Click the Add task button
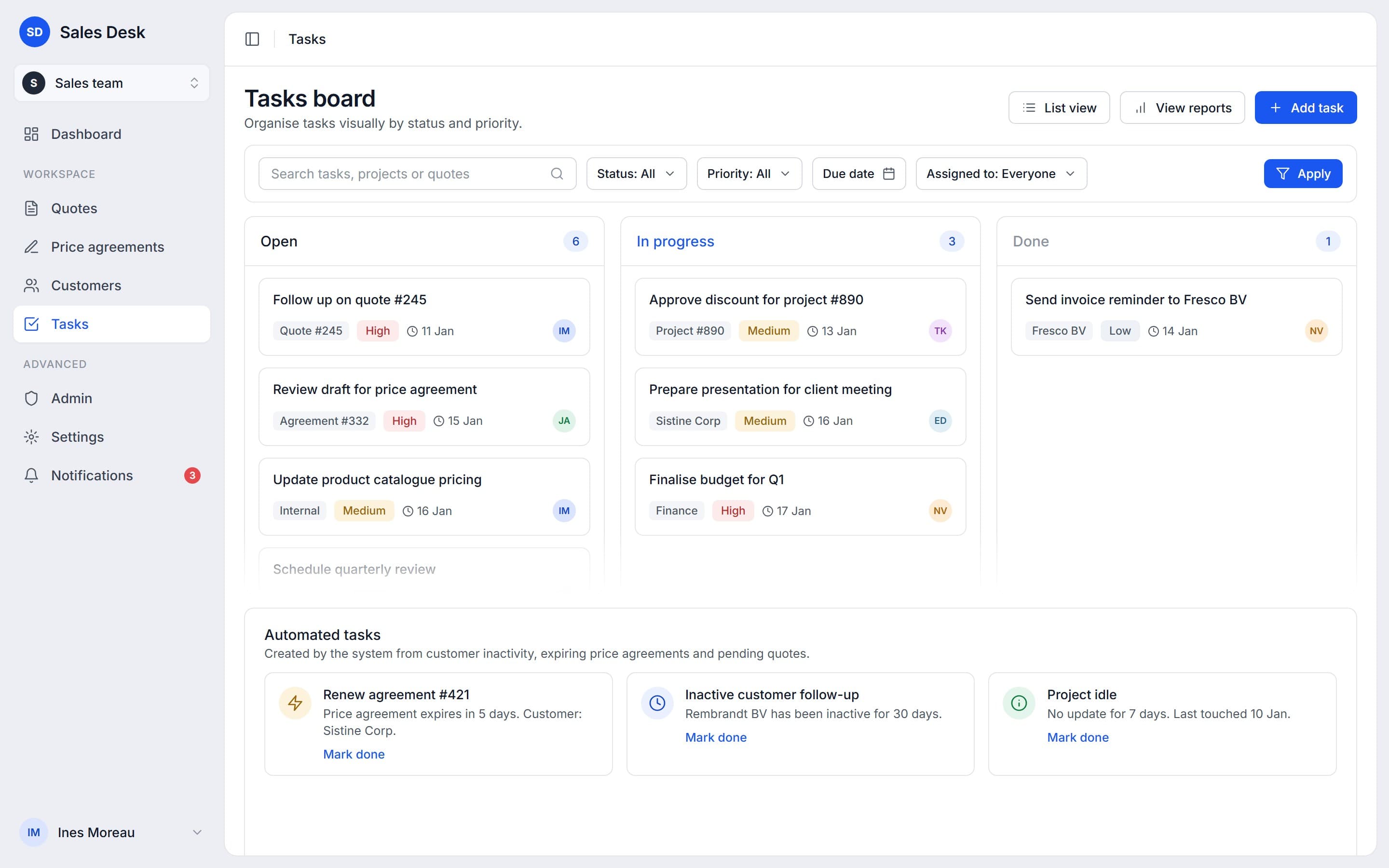This screenshot has height=868, width=1389. tap(1305, 108)
